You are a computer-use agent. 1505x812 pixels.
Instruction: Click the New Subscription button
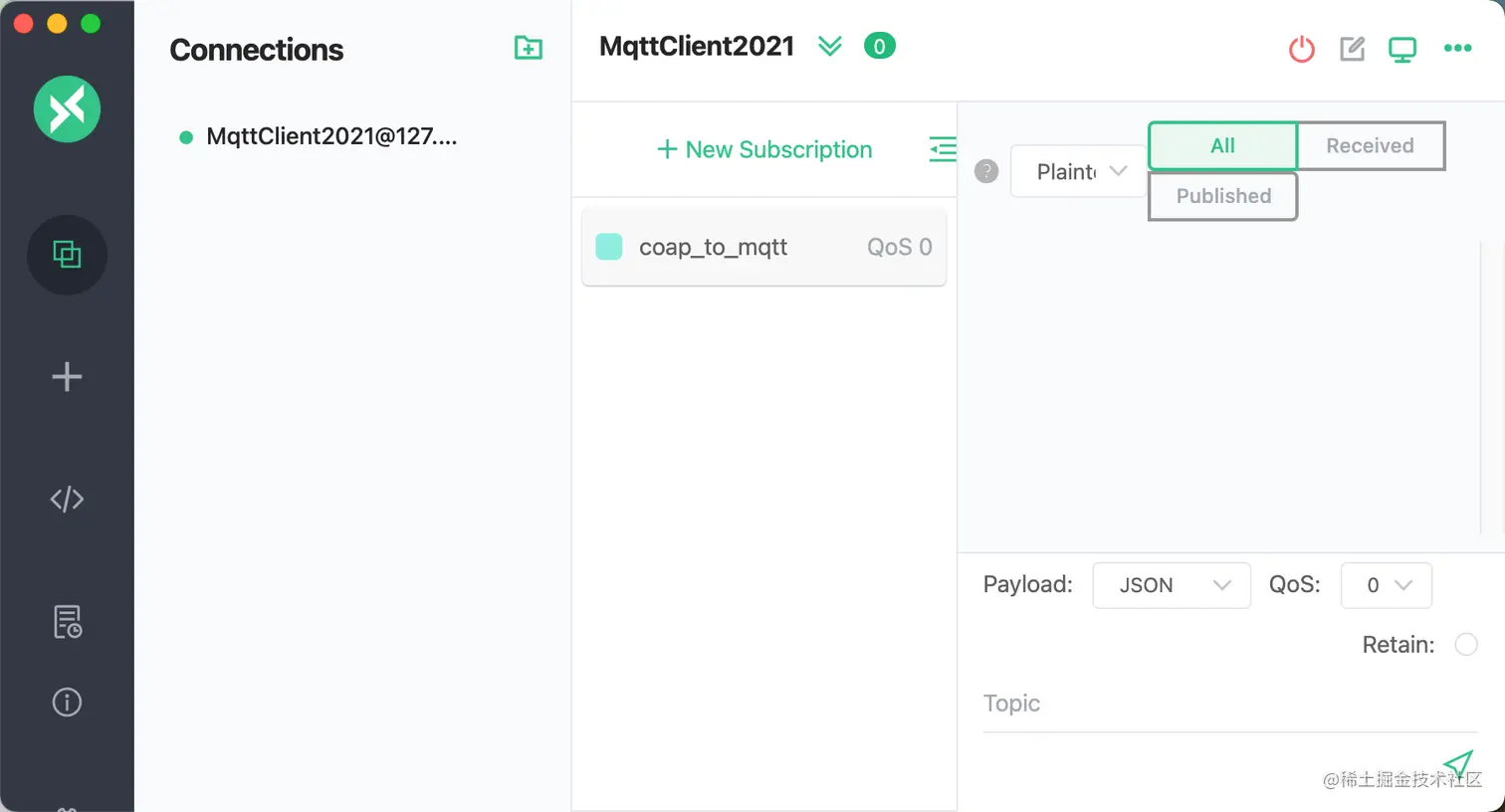click(764, 149)
